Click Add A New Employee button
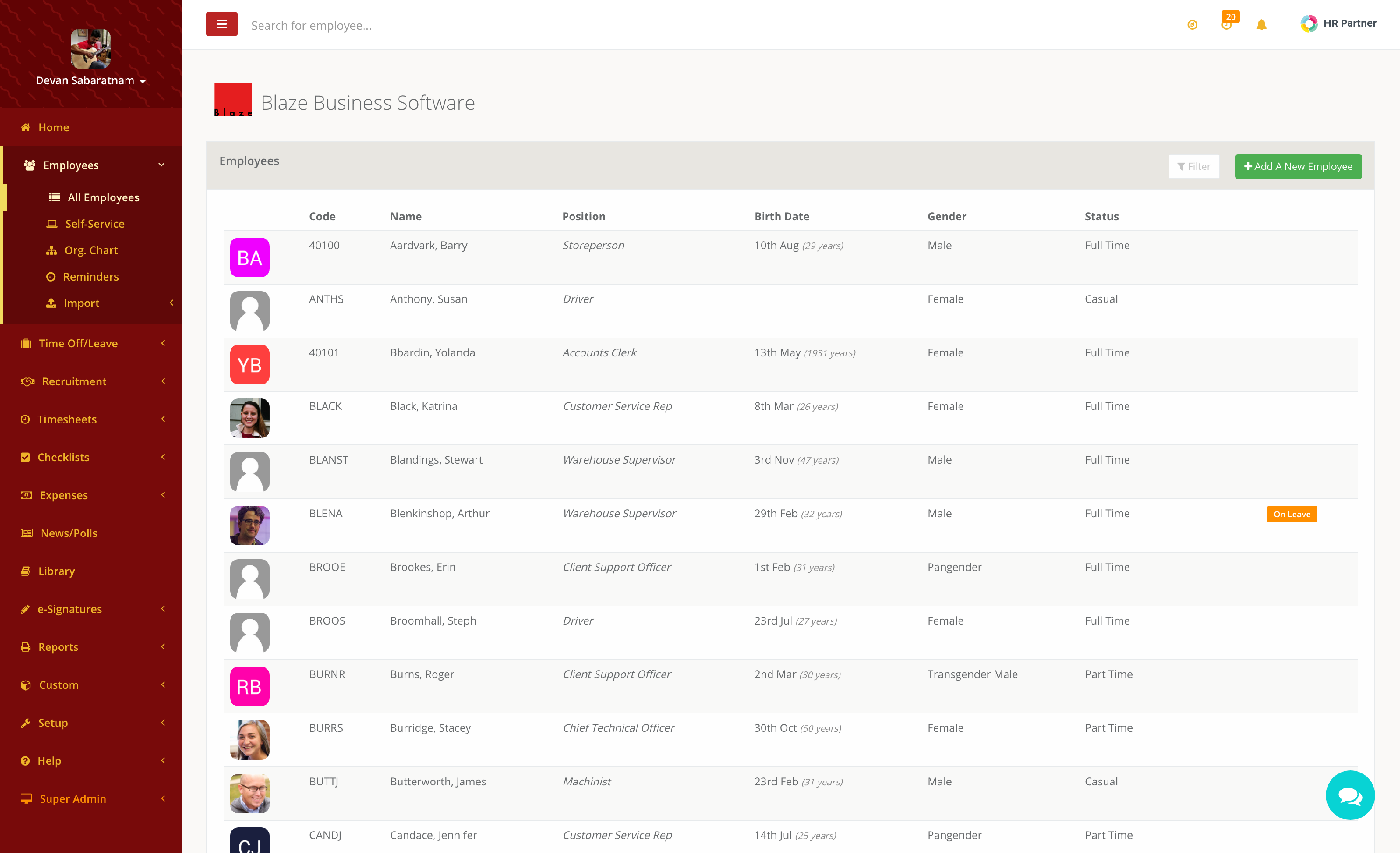This screenshot has height=853, width=1400. [1298, 167]
